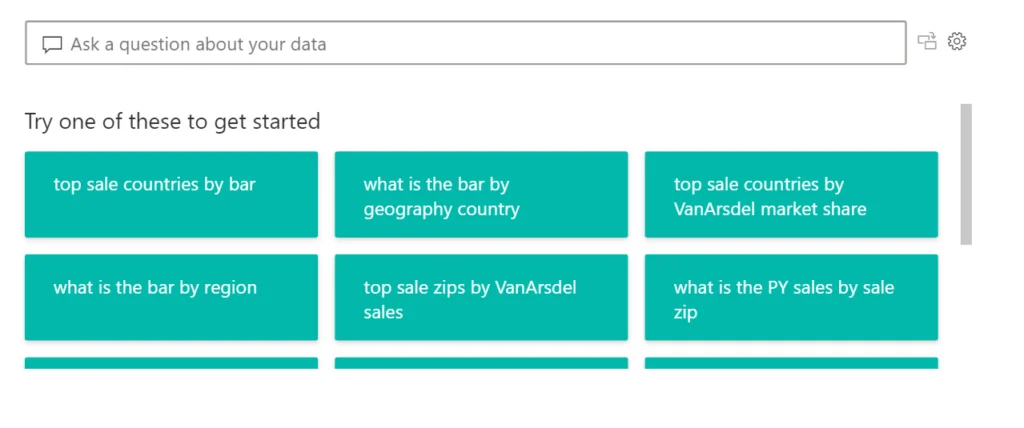
Task: Choose 'top sale zips by VanArsdel sales' suggestion
Action: click(481, 297)
